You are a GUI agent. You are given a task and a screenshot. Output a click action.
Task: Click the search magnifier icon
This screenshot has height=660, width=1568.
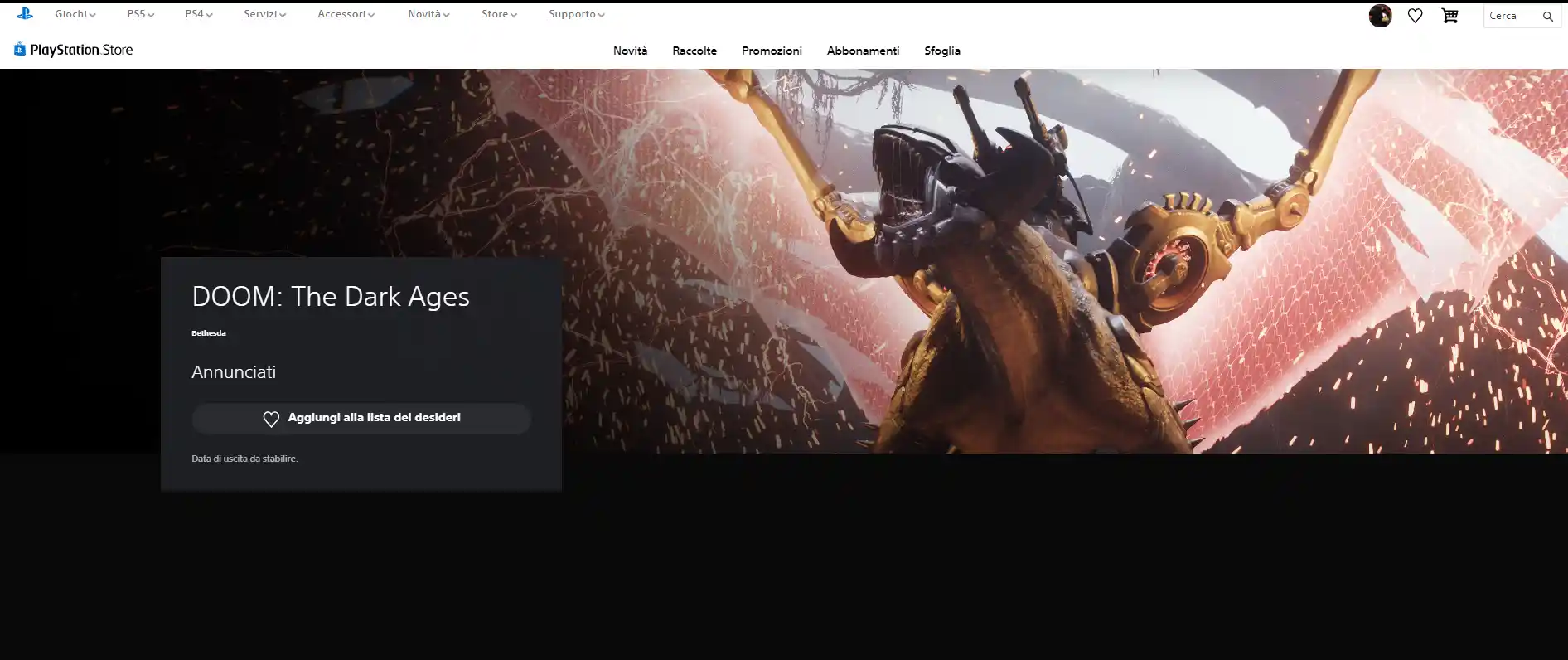[x=1547, y=17]
